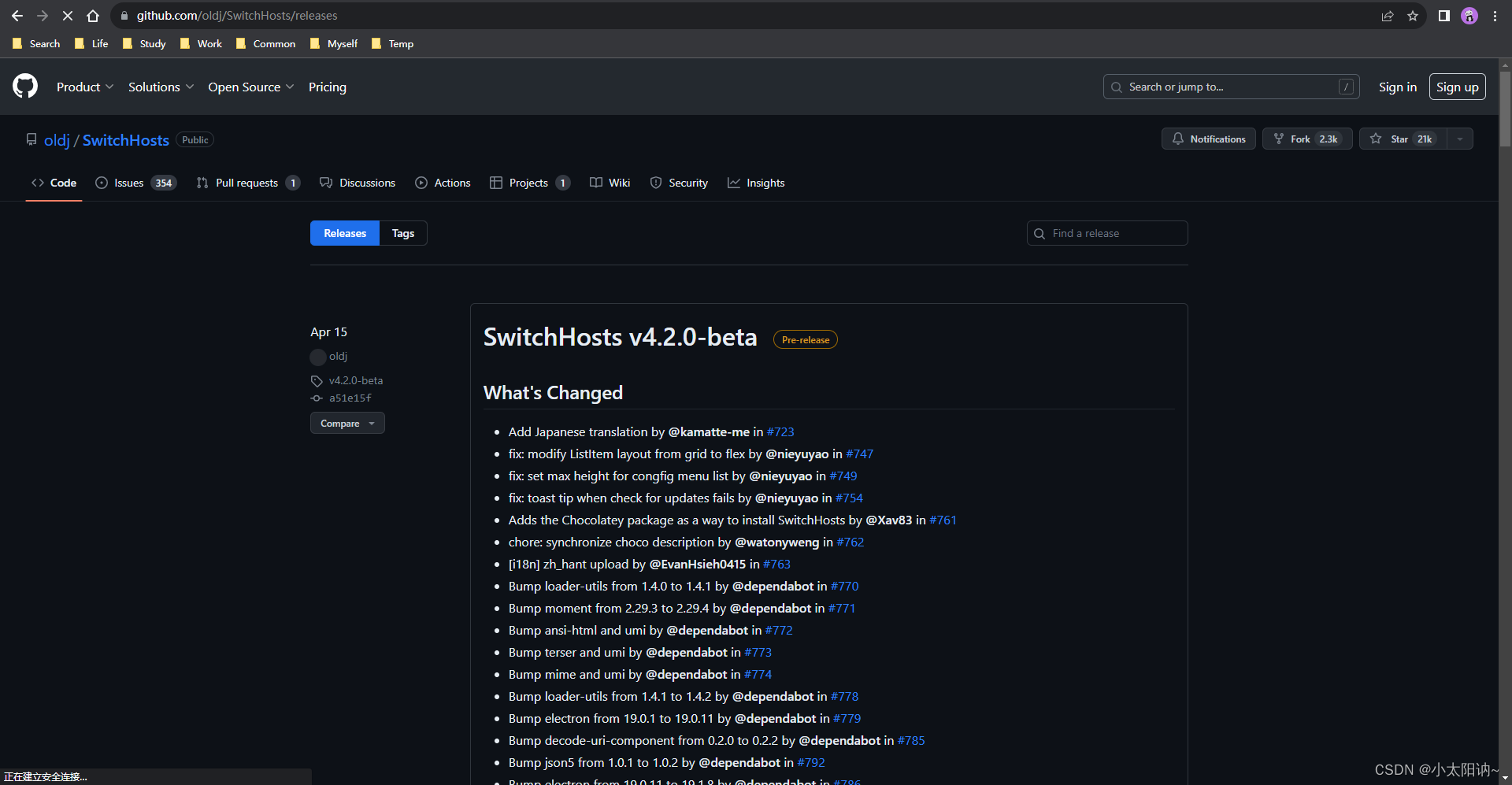This screenshot has height=785, width=1512.
Task: Switch to the Tags view
Action: point(403,233)
